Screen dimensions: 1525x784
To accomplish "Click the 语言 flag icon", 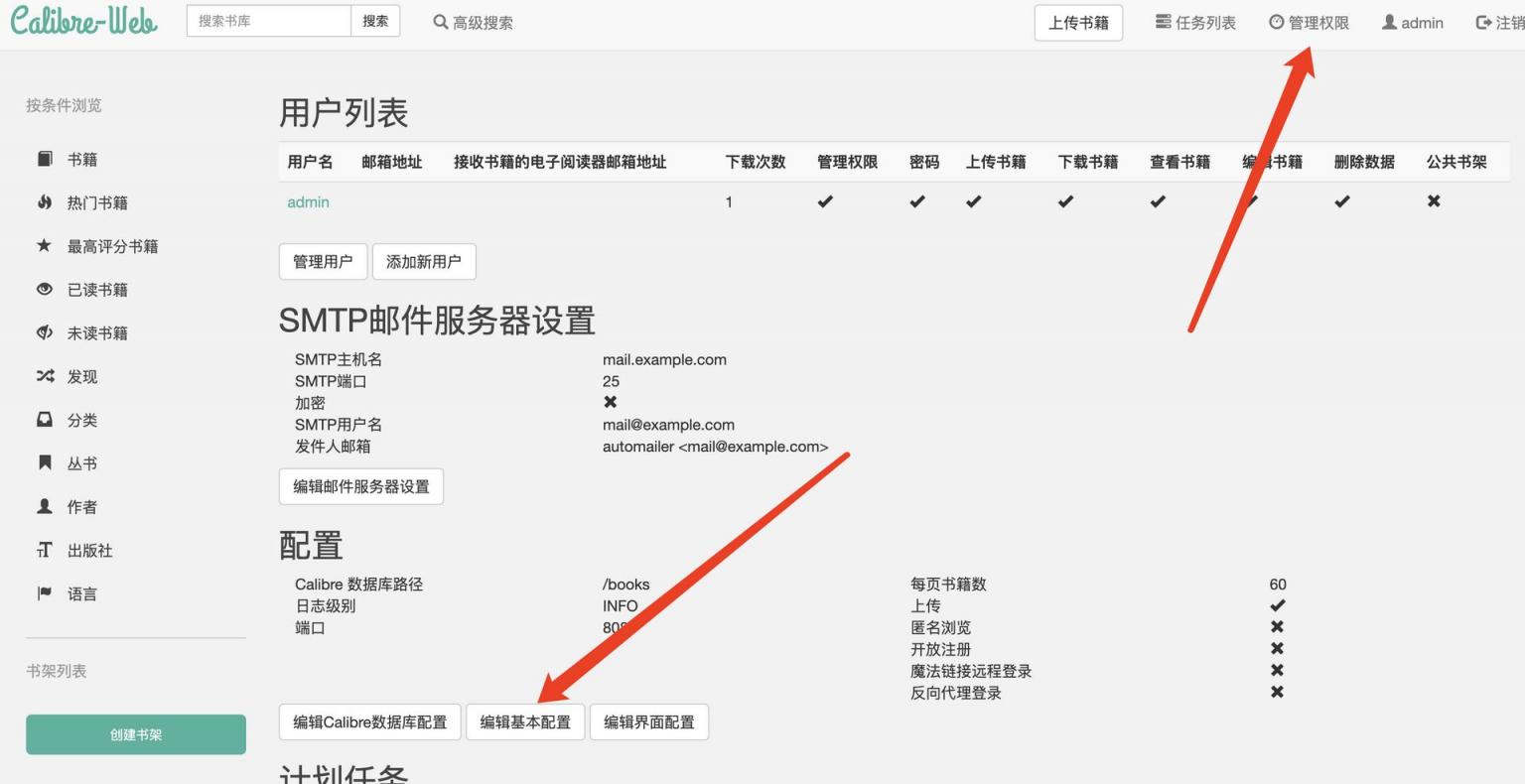I will tap(45, 593).
